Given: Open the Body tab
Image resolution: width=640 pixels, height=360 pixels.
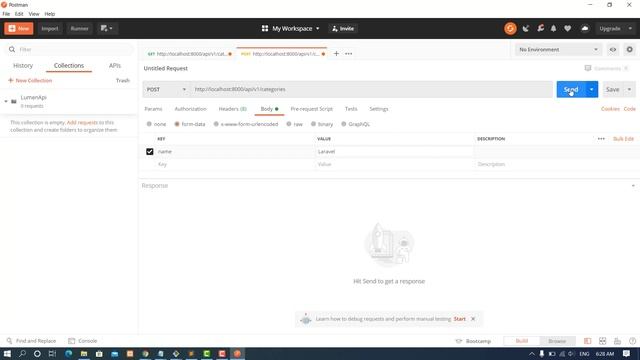Looking at the screenshot, I should click(x=269, y=109).
